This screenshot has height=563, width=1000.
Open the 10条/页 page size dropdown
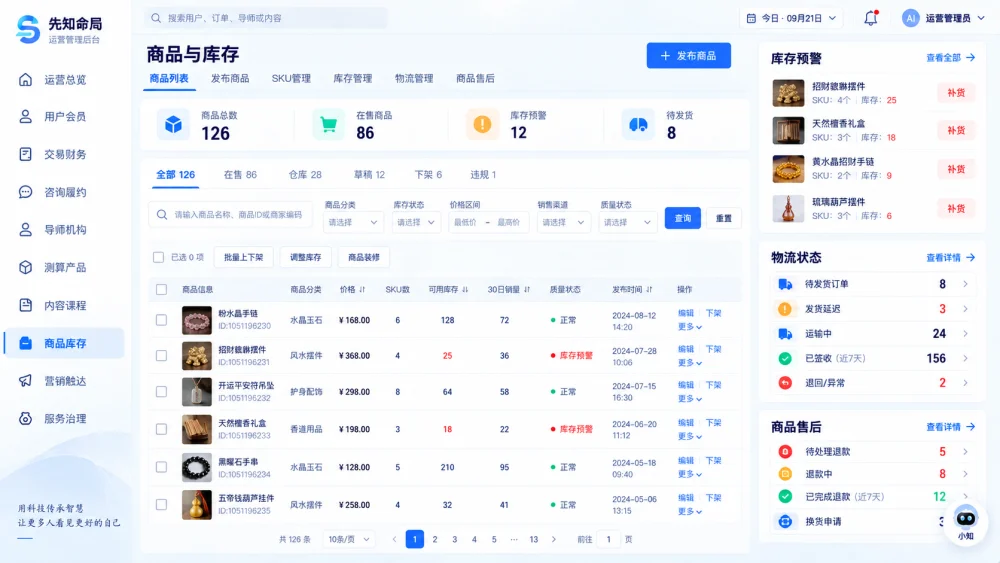tap(349, 539)
